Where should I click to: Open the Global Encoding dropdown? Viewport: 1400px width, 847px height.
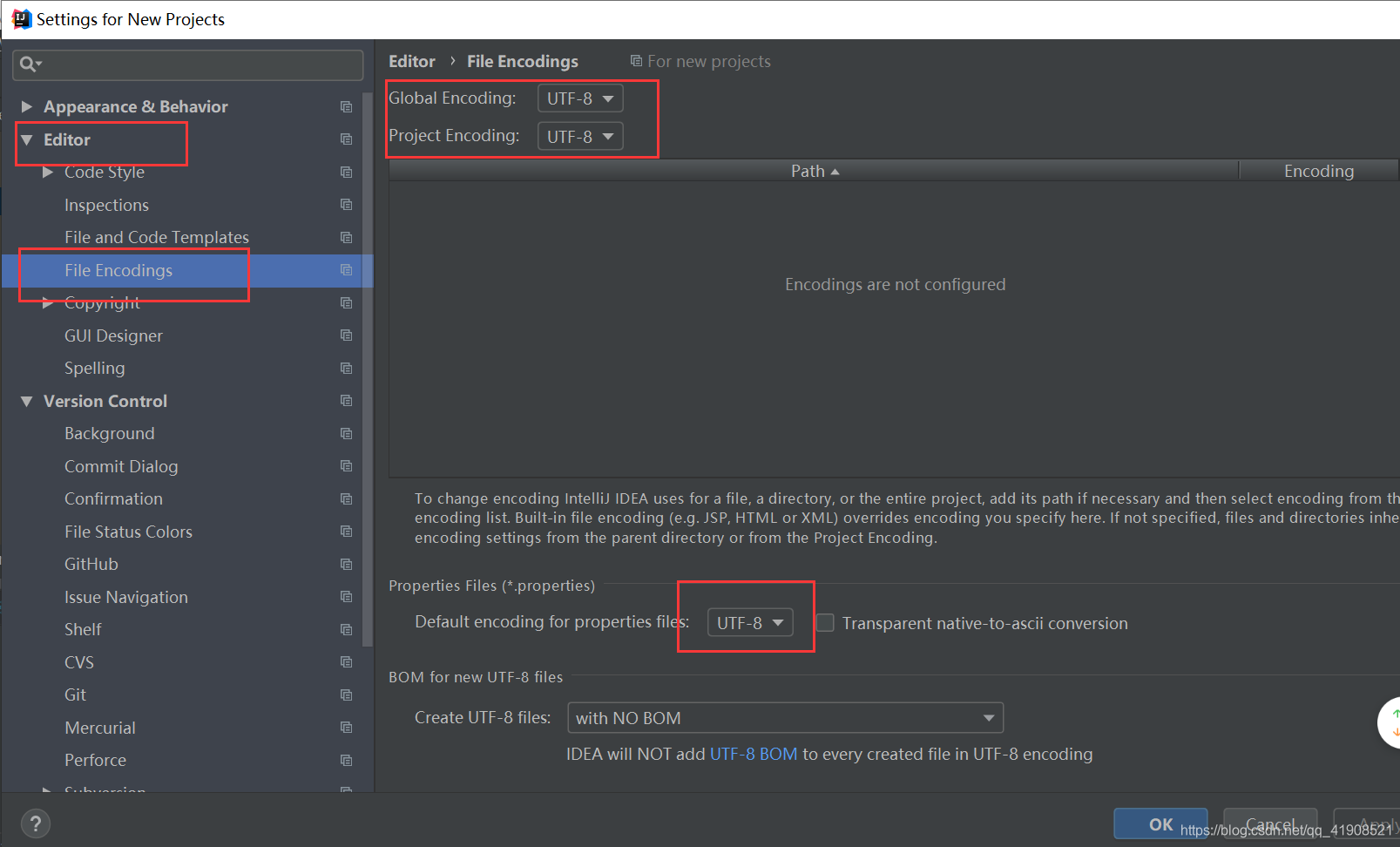[x=580, y=98]
